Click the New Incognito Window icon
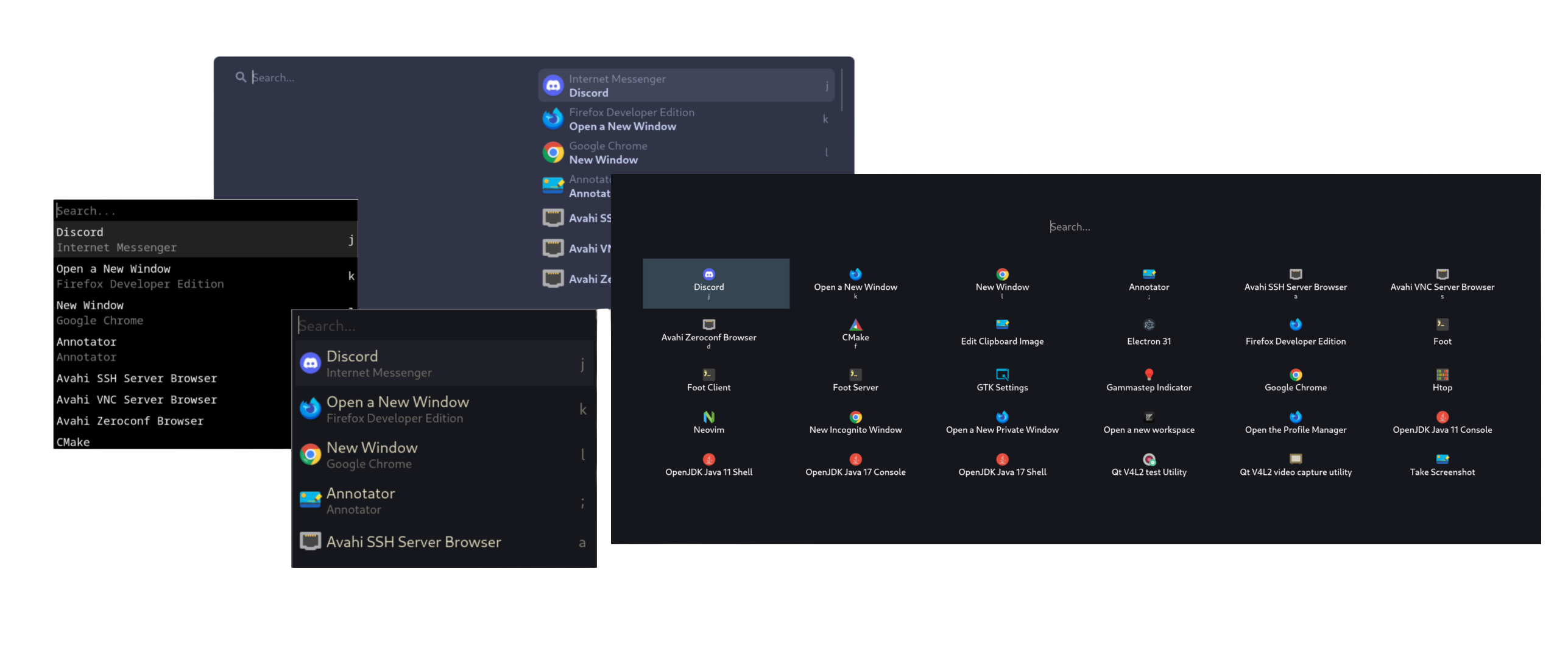The image size is (1568, 652). (x=855, y=417)
